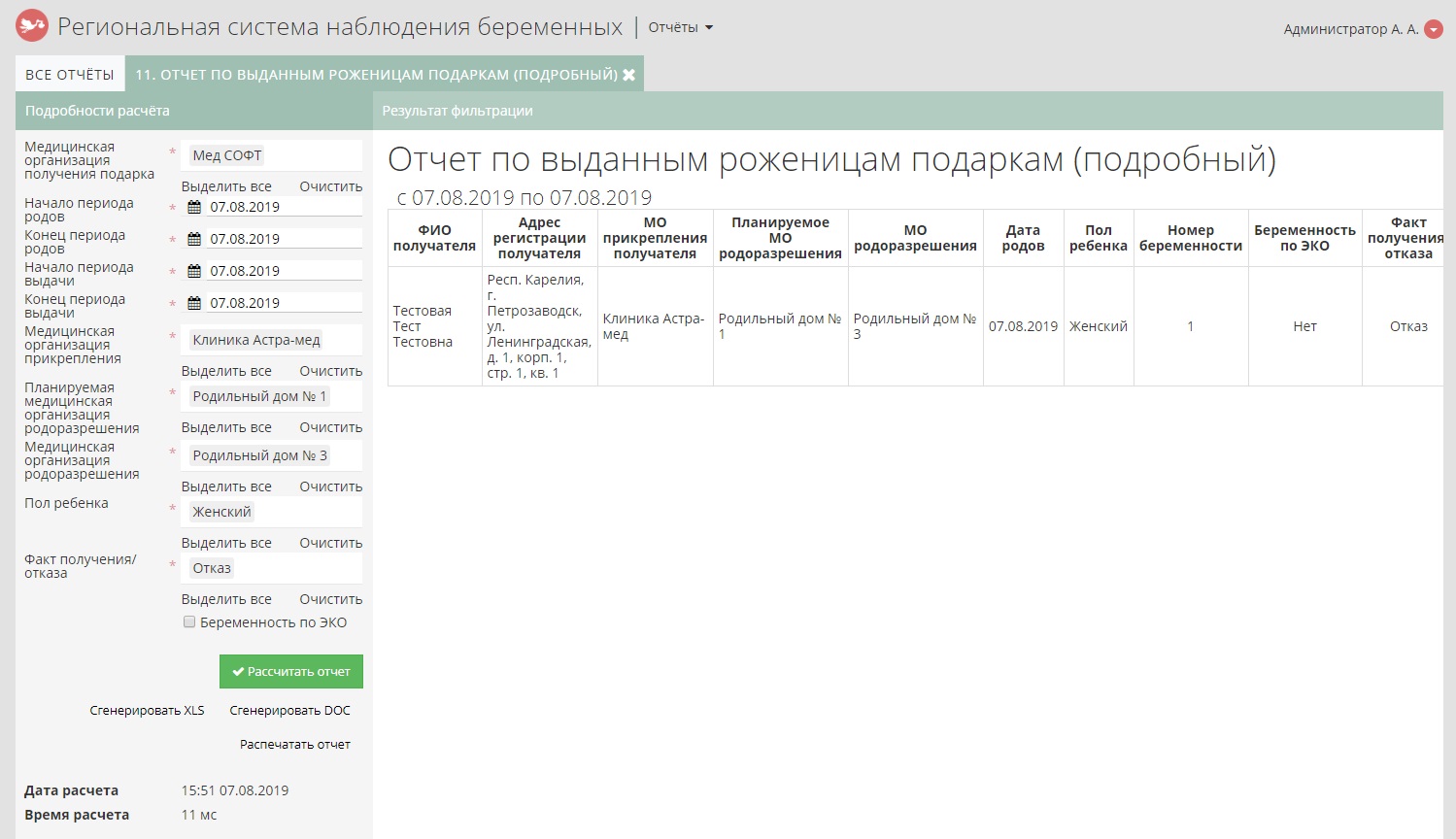
Task: Open the Мед СОФТ organization selector
Action: (x=272, y=155)
